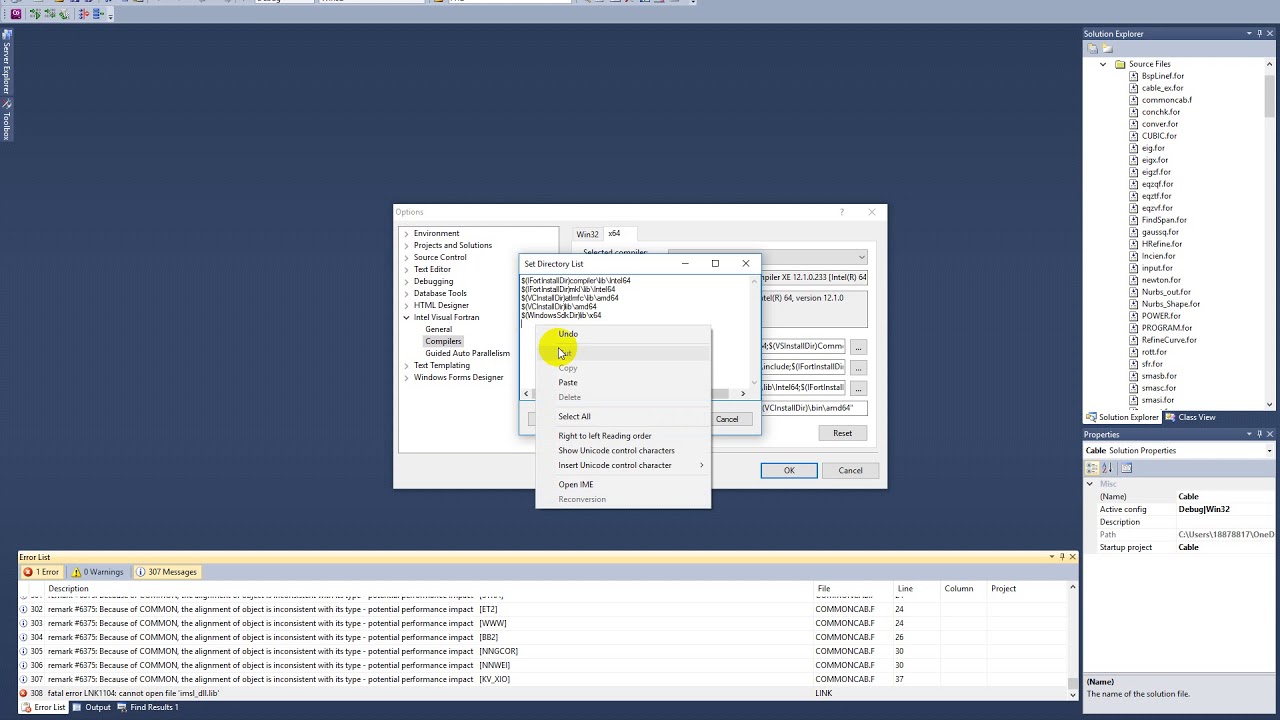Pin the Solution Explorer panel
The width and height of the screenshot is (1280, 720).
[x=1259, y=34]
